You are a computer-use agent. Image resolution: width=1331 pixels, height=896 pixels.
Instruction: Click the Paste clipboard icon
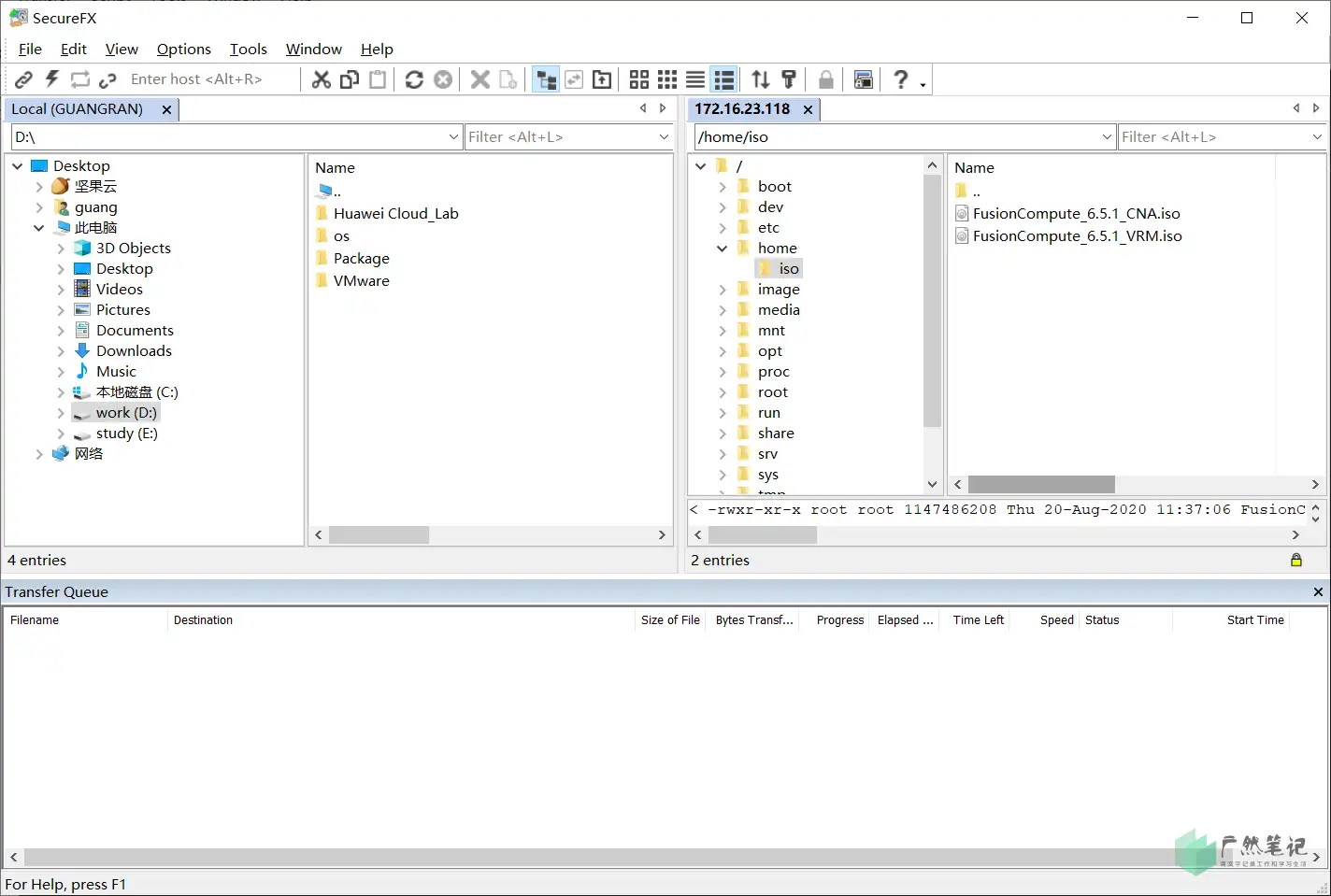pos(378,79)
